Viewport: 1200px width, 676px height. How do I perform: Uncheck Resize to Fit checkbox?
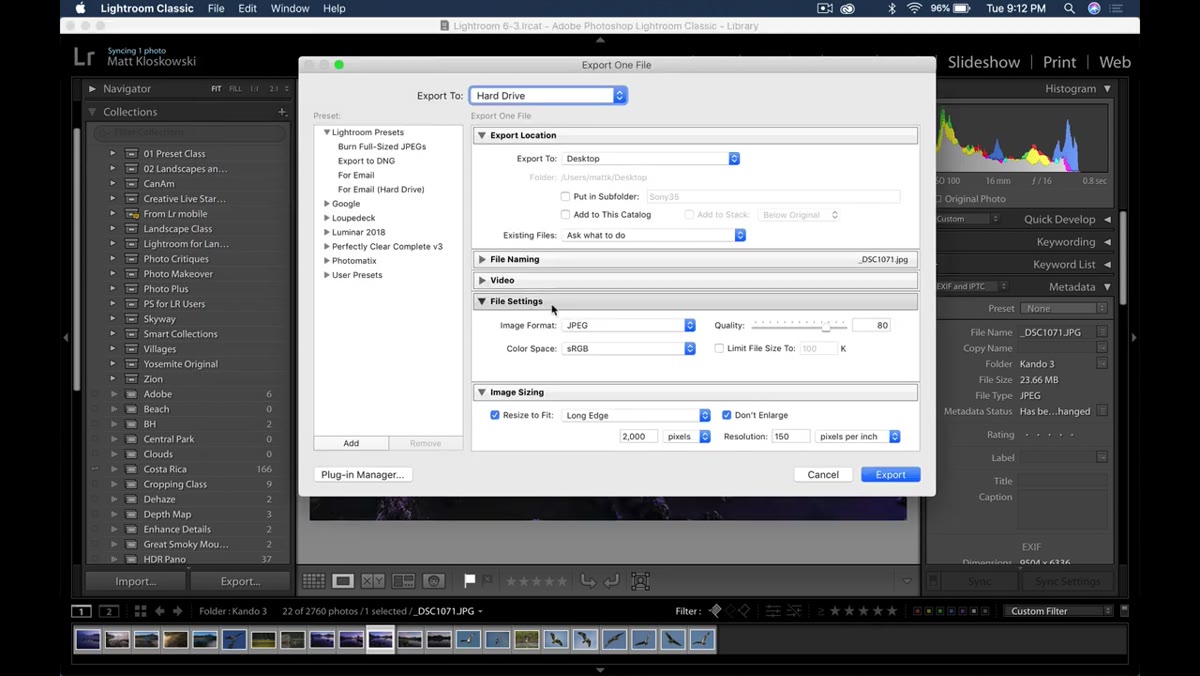495,415
